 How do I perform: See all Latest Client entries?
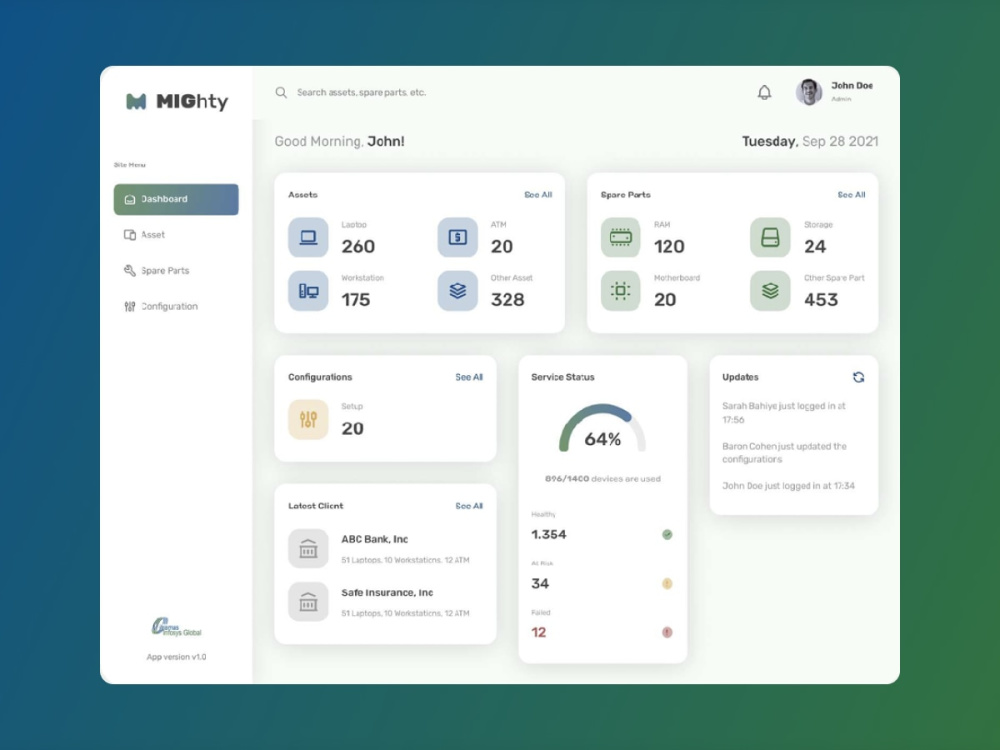tap(469, 506)
